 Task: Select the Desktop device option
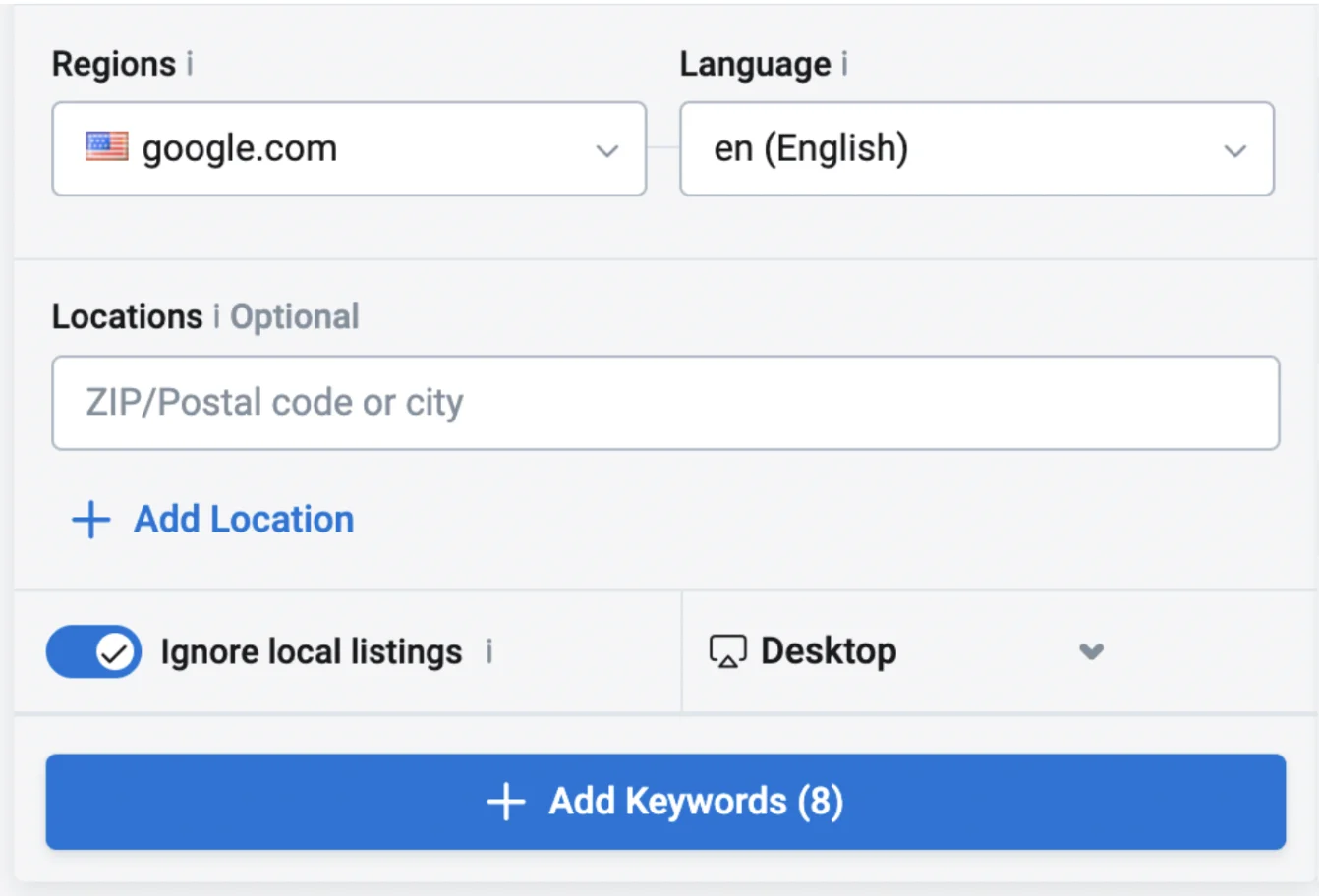(x=828, y=650)
